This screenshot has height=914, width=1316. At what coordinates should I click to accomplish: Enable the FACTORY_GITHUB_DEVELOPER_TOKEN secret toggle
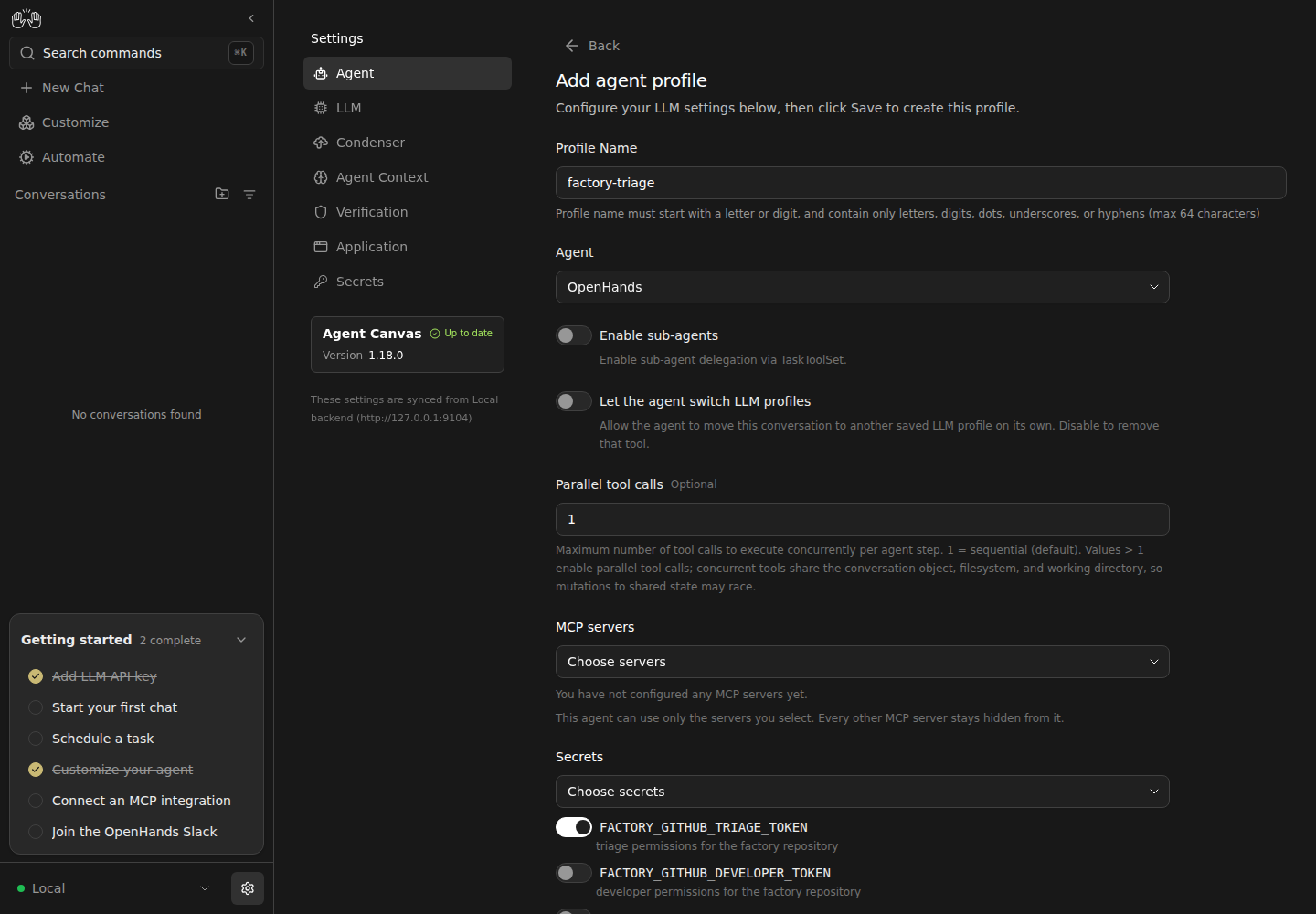coord(574,873)
